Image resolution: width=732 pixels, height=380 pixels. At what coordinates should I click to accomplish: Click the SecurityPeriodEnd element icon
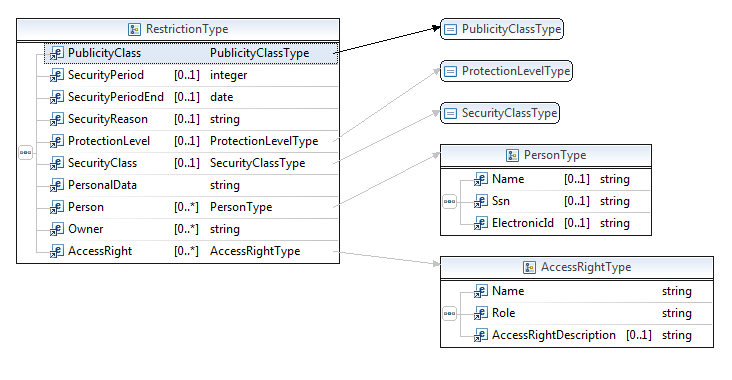57,97
